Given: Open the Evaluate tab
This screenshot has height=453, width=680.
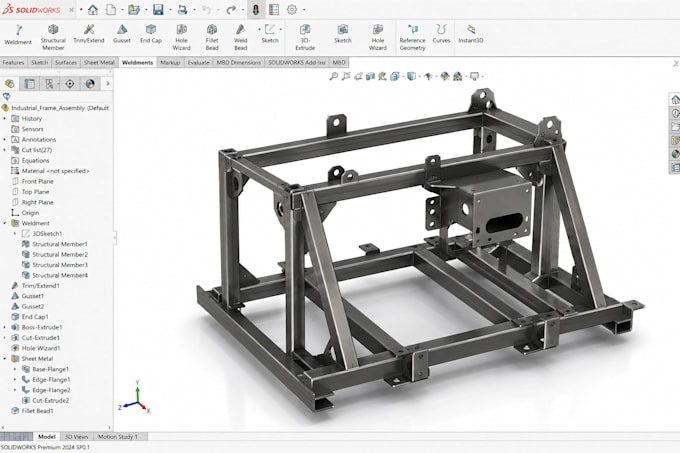Looking at the screenshot, I should click(x=198, y=62).
